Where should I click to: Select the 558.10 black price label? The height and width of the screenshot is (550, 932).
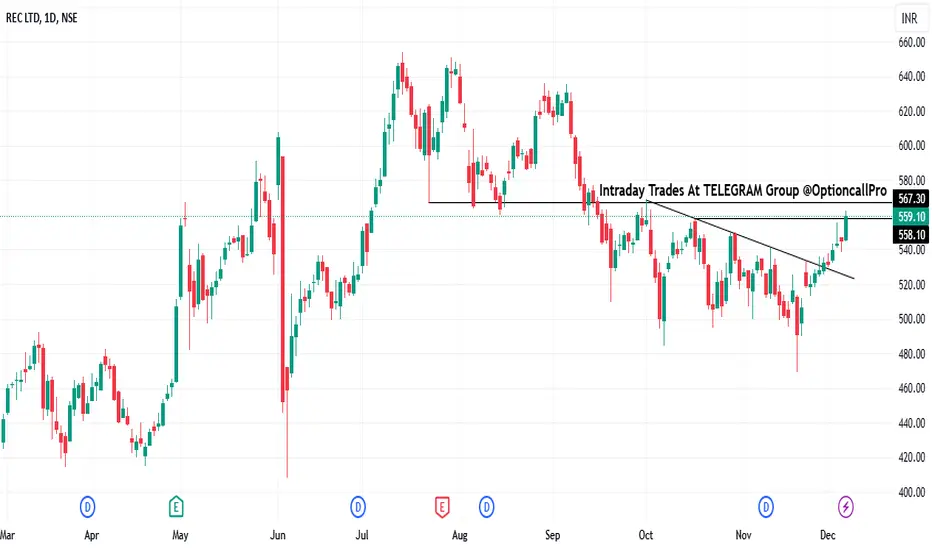[911, 235]
